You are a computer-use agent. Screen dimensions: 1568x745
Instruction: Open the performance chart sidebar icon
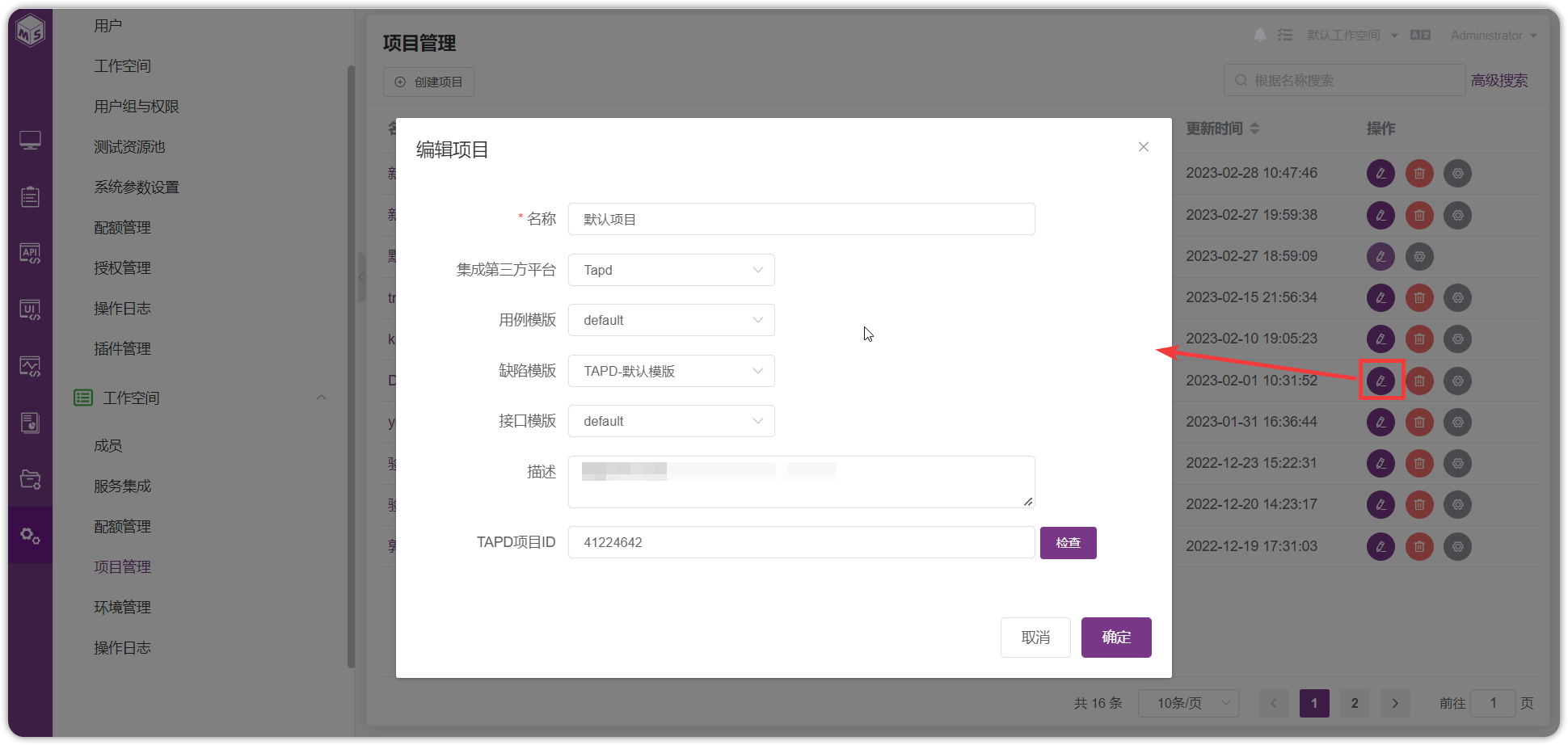[31, 367]
